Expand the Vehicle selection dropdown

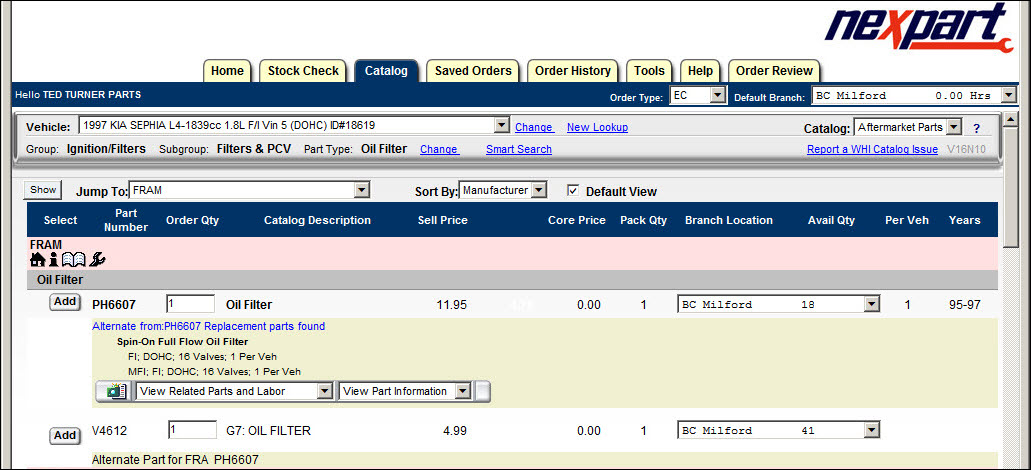pos(502,126)
